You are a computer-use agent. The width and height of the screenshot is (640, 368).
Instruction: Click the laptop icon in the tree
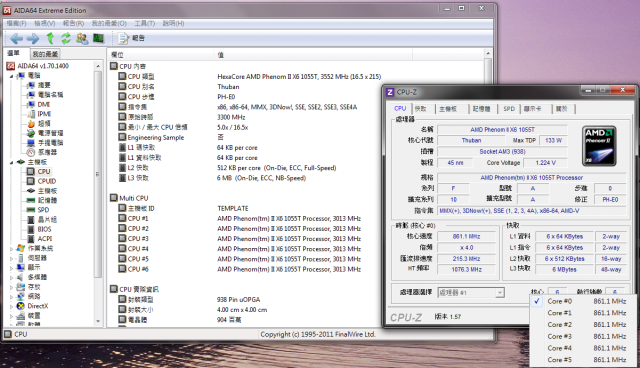pyautogui.click(x=31, y=143)
